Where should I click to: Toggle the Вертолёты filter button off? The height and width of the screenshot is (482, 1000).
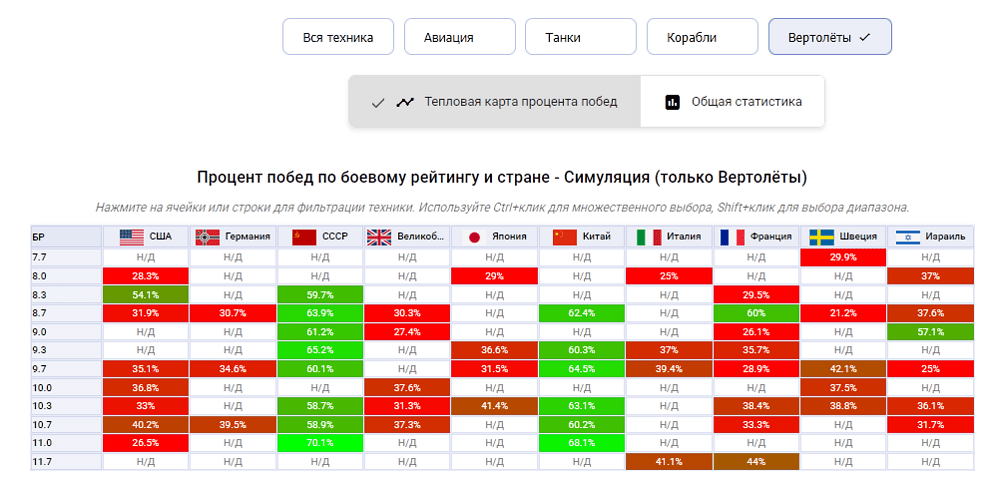(x=829, y=37)
